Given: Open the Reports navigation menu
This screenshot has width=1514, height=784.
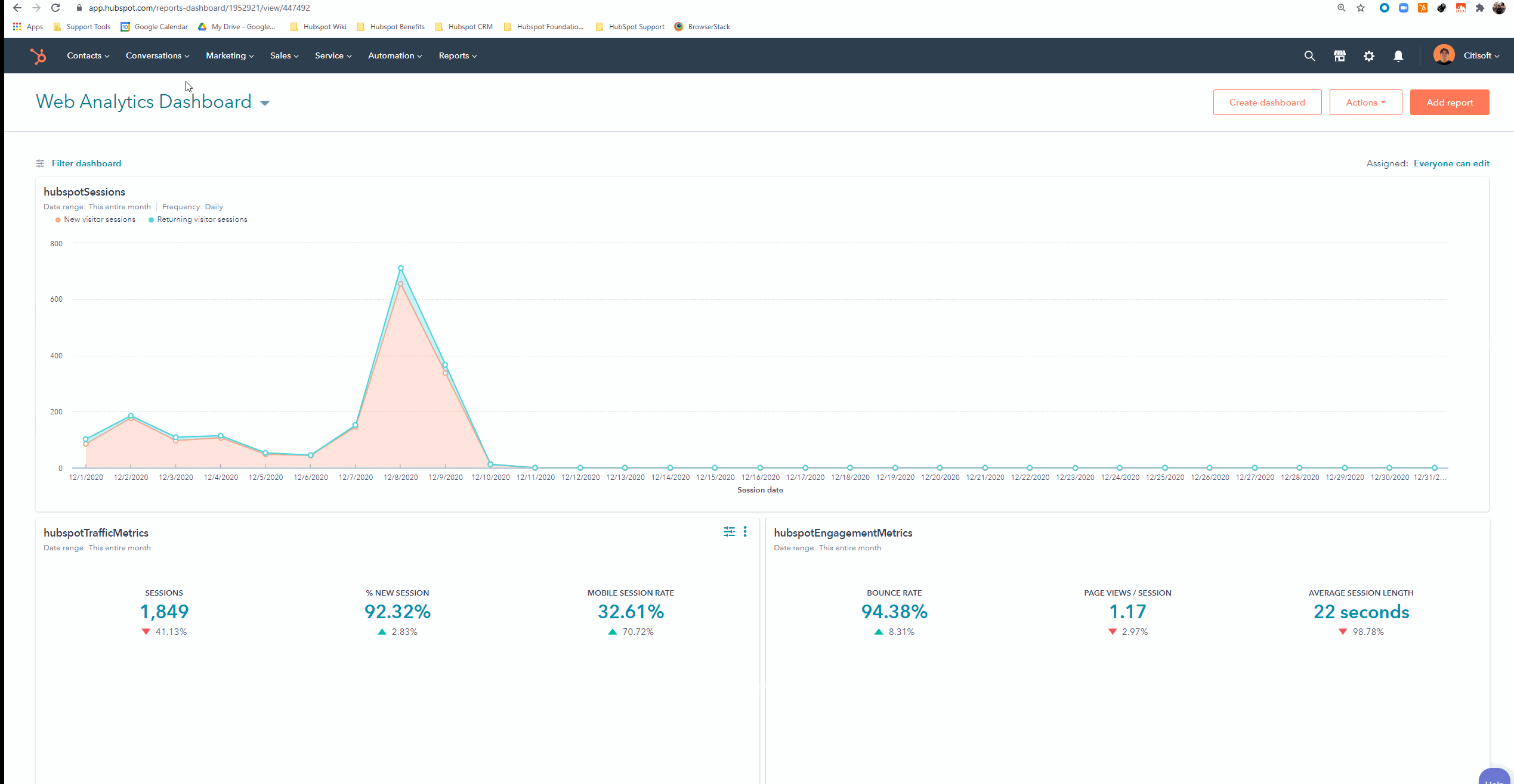Looking at the screenshot, I should pos(458,56).
